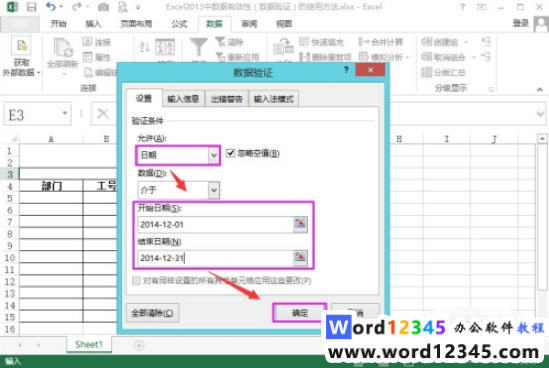Viewport: 549px width, 368px height.
Task: Open the Name Box dropdown arrow
Action: click(x=65, y=113)
